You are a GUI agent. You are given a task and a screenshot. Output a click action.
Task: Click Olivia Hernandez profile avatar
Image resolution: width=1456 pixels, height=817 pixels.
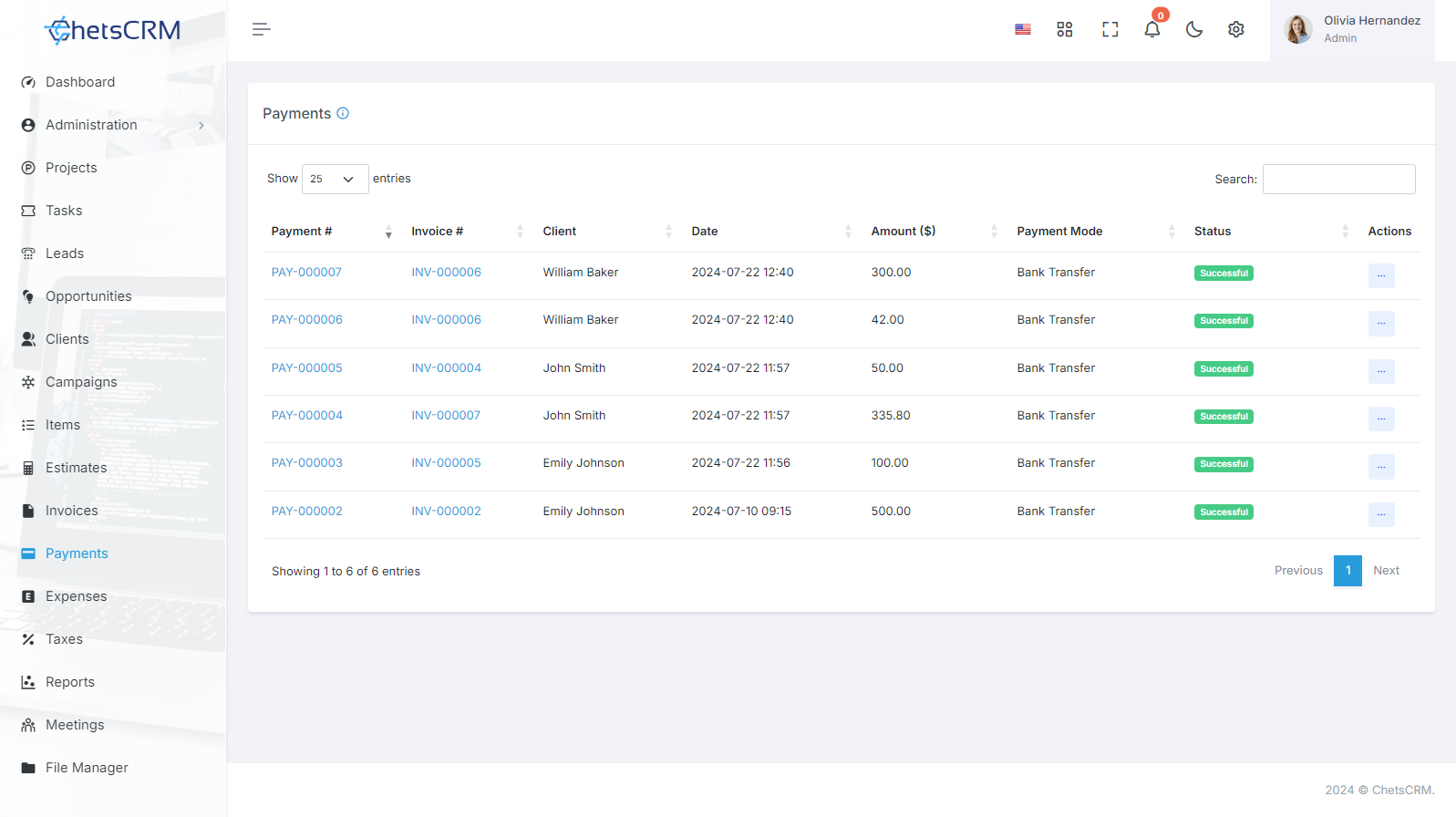[x=1298, y=29]
